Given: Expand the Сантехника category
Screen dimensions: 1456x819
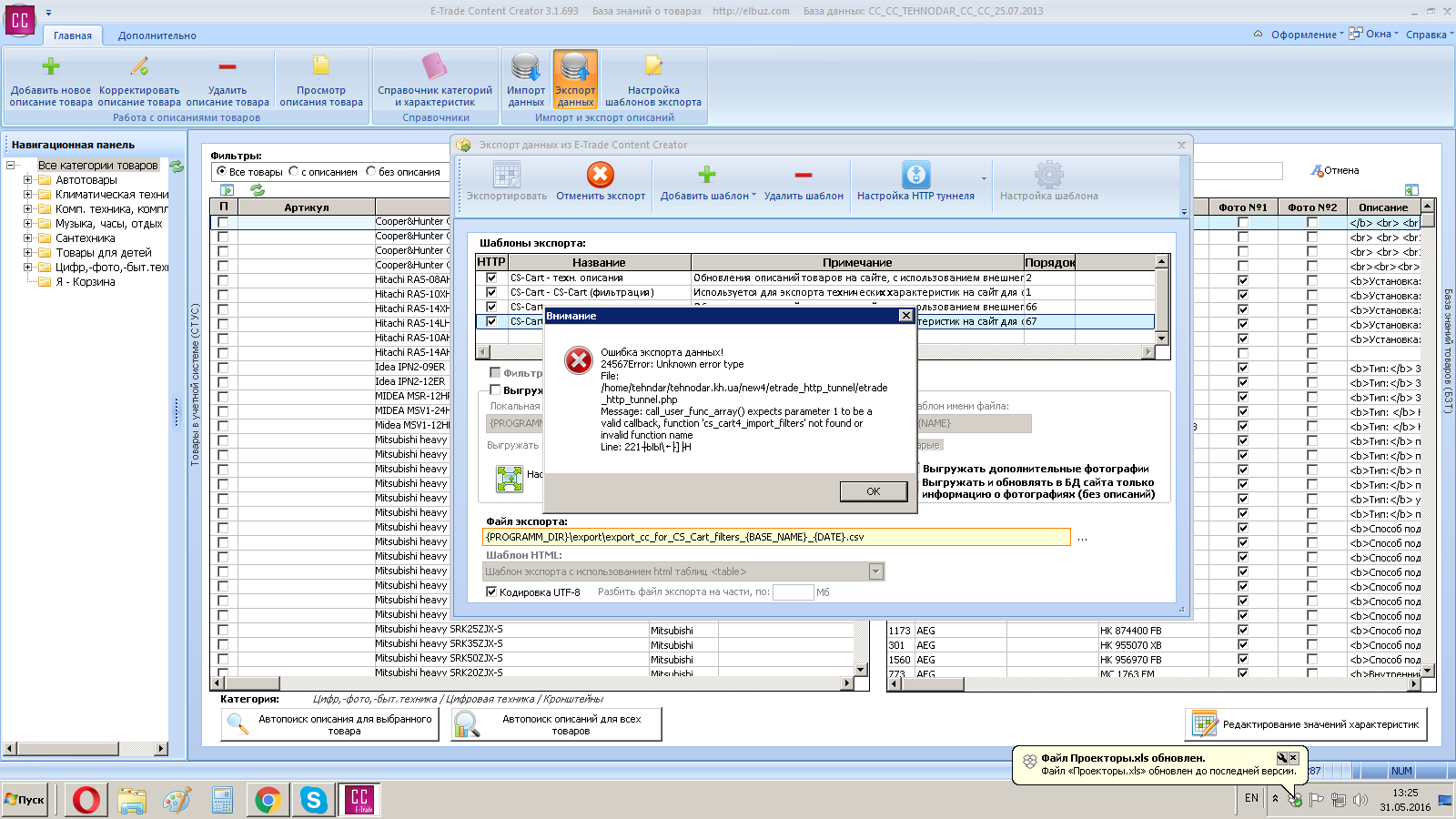Looking at the screenshot, I should pos(27,238).
